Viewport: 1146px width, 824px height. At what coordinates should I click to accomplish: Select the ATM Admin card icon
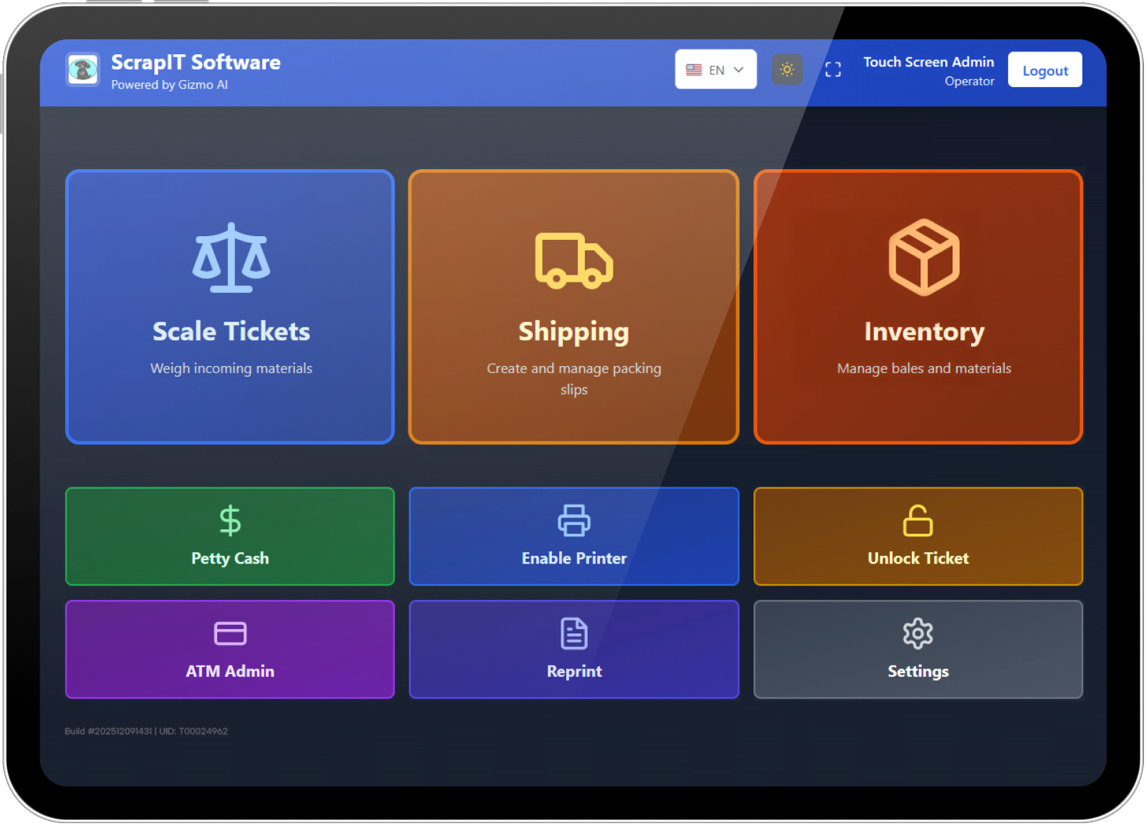(229, 632)
